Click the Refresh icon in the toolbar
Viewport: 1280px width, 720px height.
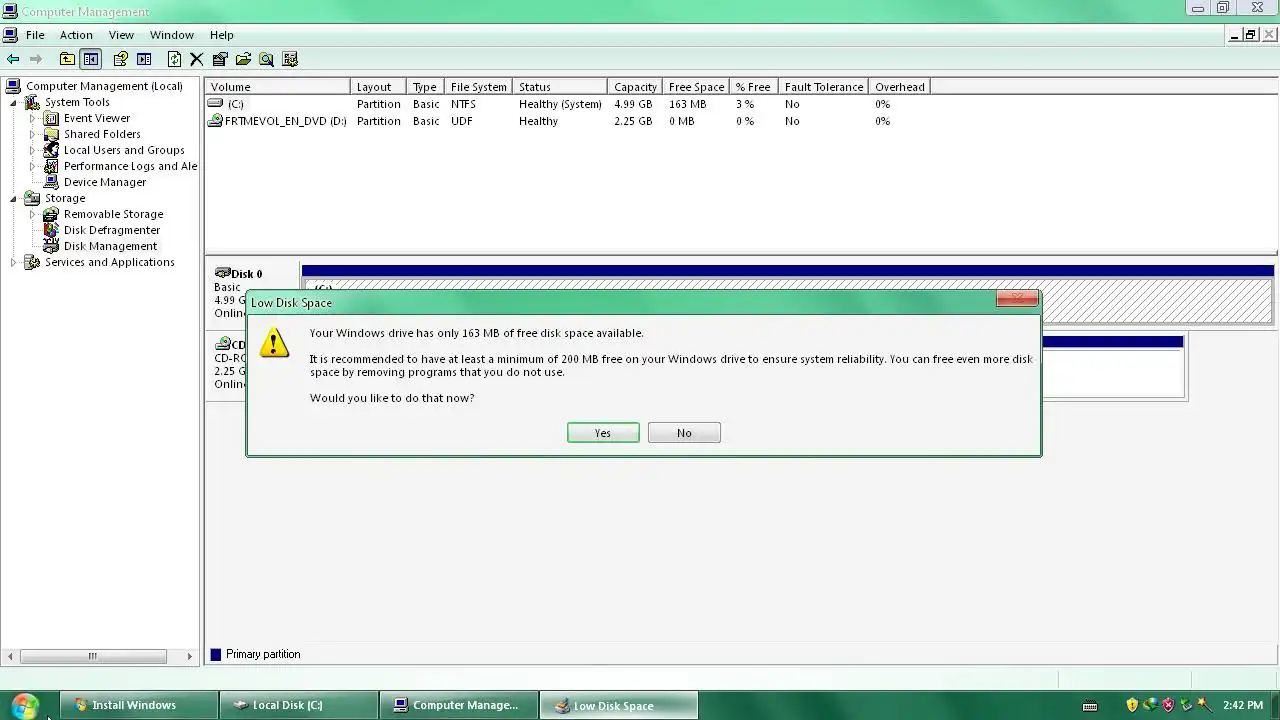174,60
